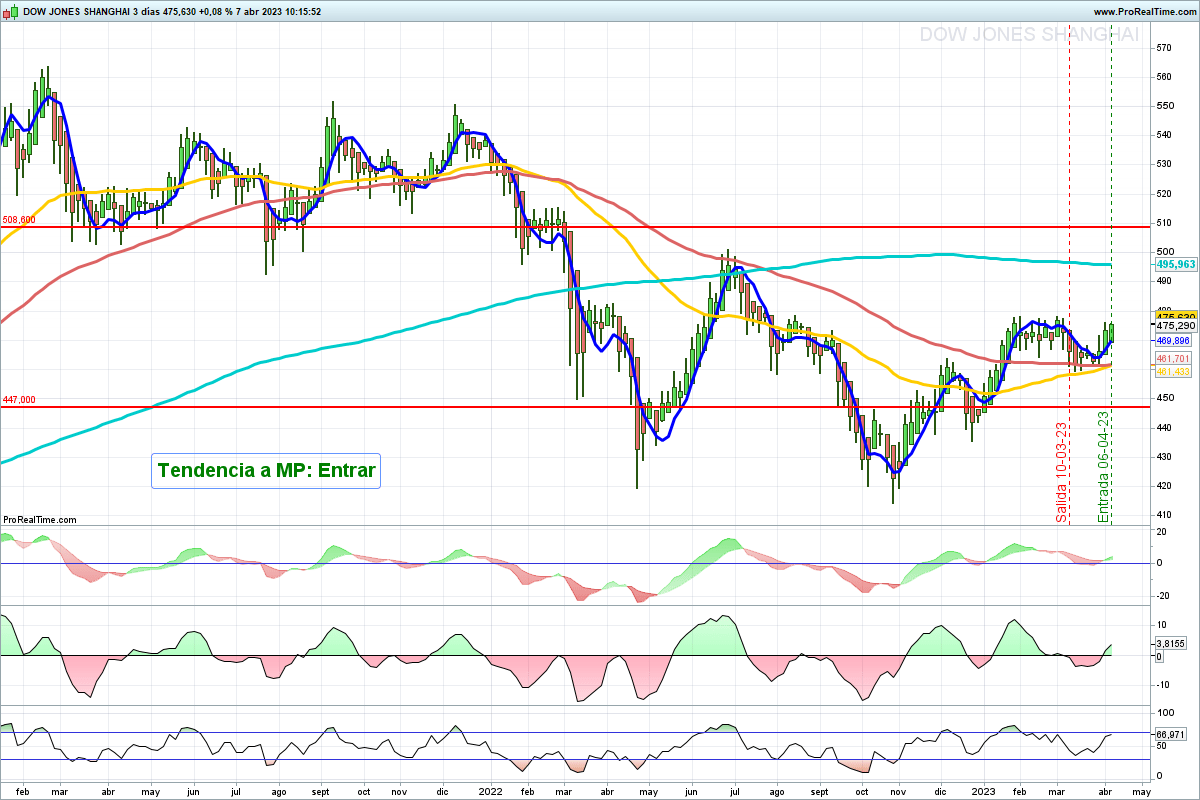
Task: Click the 475,290 current price tag
Action: click(x=1175, y=326)
